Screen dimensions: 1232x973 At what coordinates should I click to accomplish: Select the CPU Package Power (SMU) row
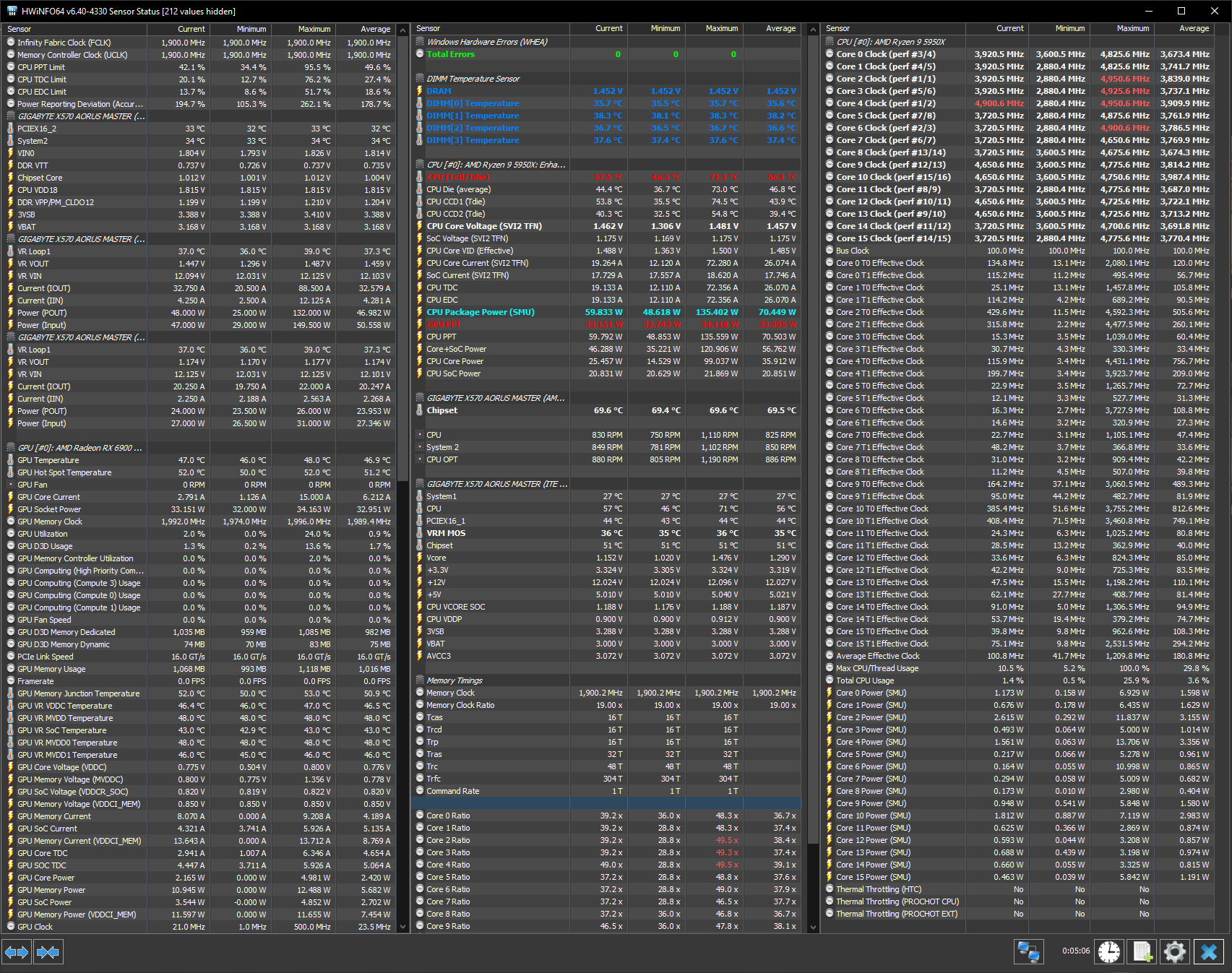coord(479,311)
